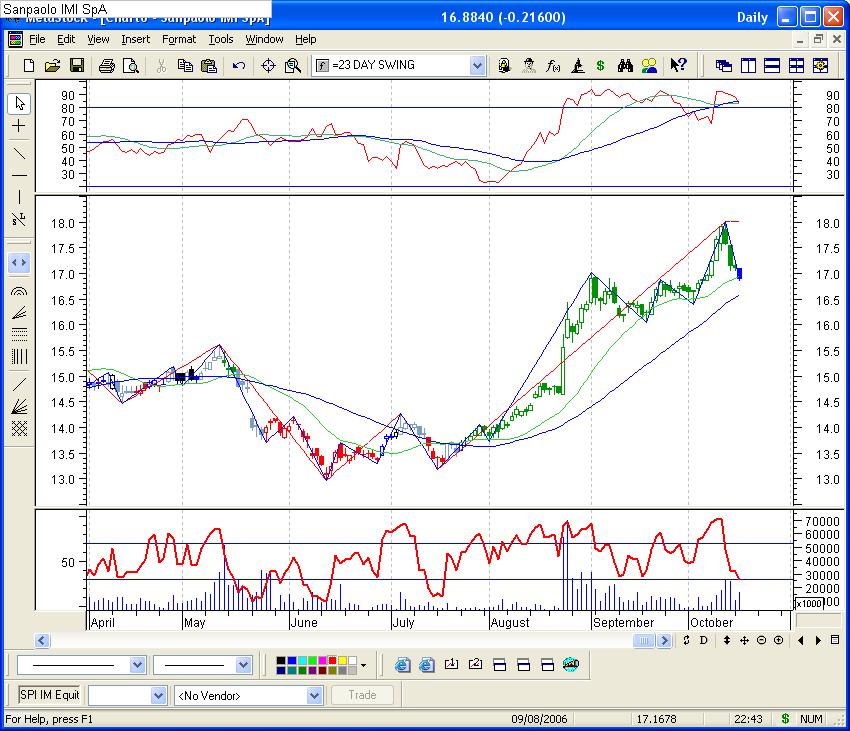Open the first line style dropdown
850x731 pixels.
click(137, 665)
